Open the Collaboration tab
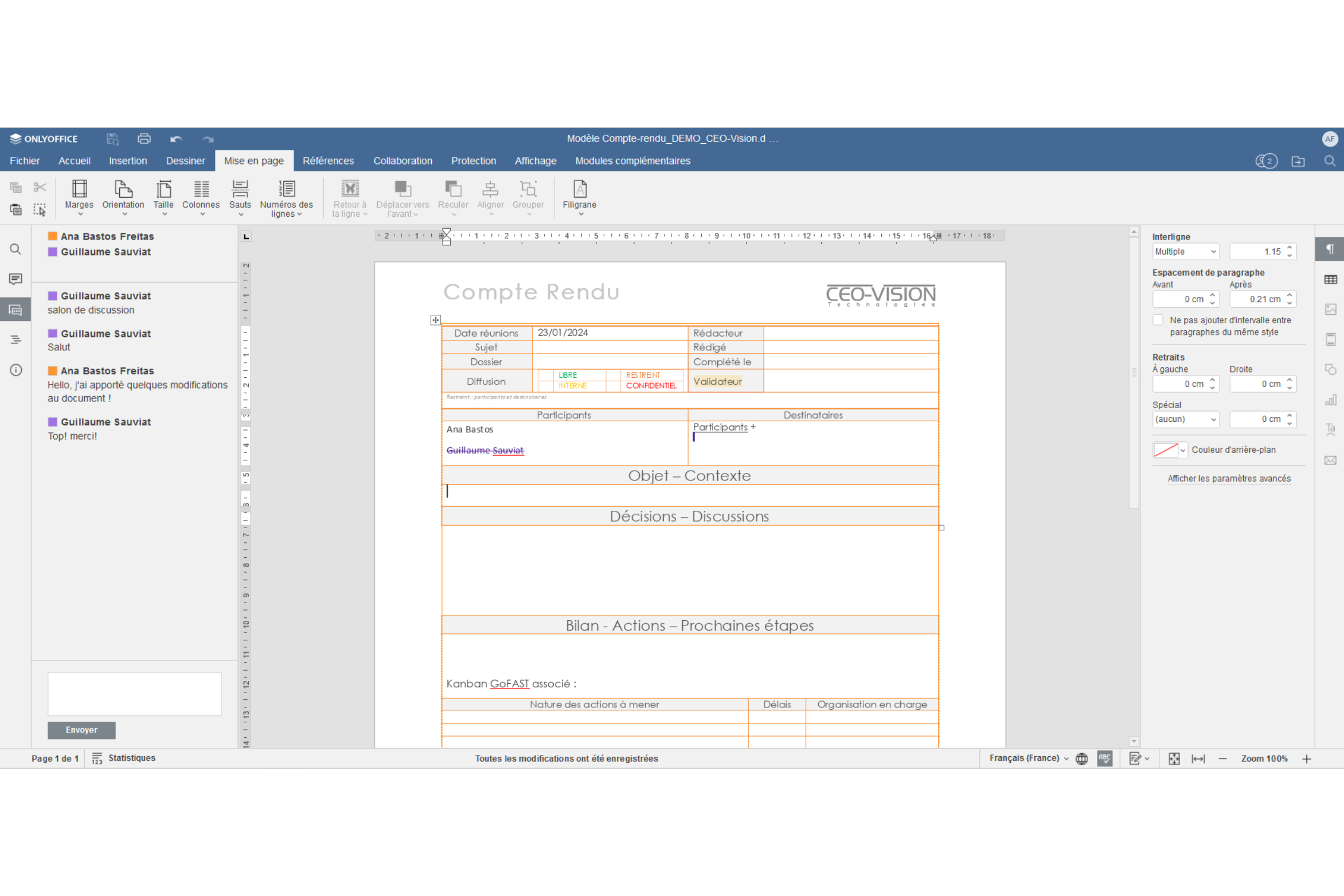The width and height of the screenshot is (1344, 896). tap(403, 161)
